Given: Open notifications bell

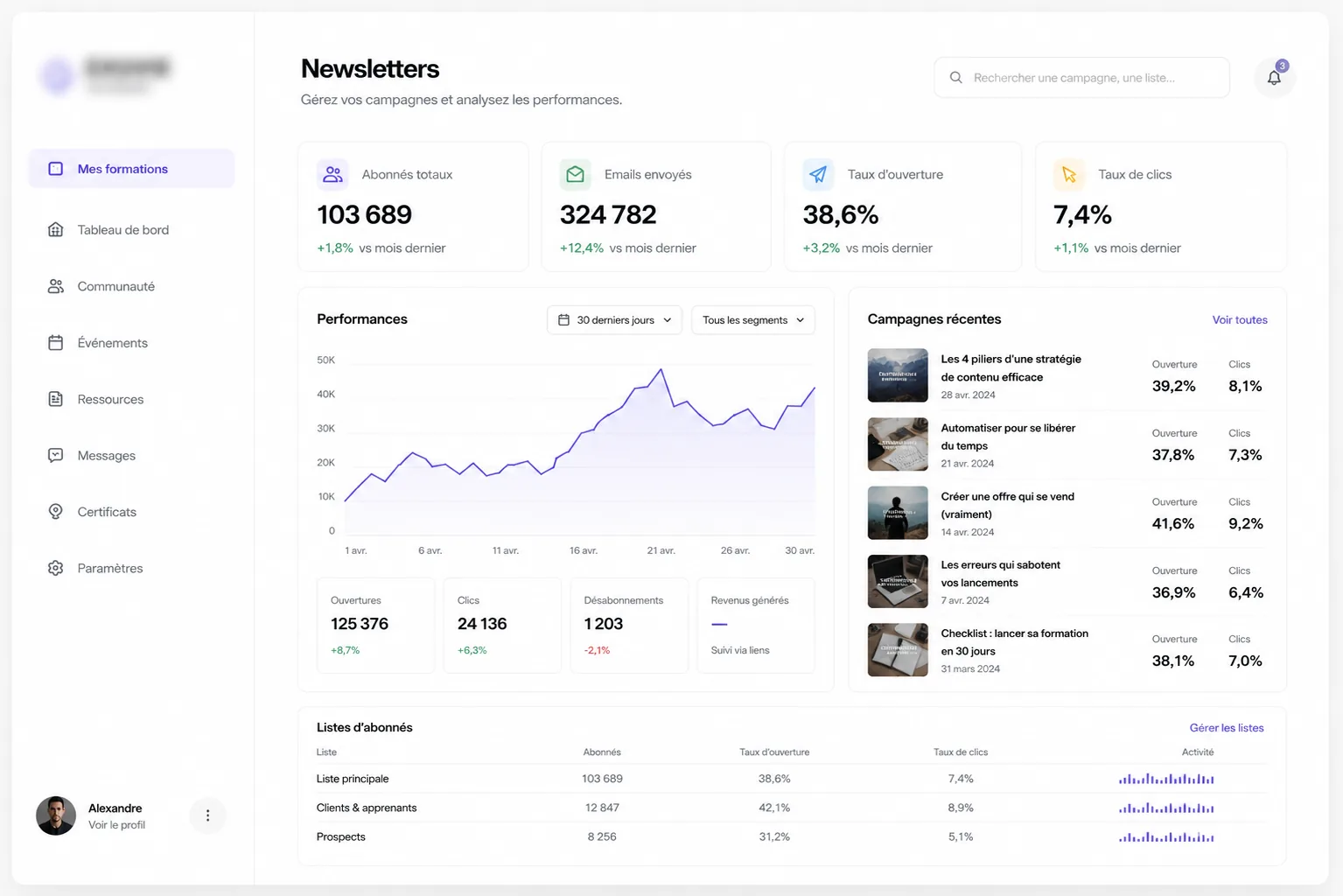Looking at the screenshot, I should [1274, 78].
